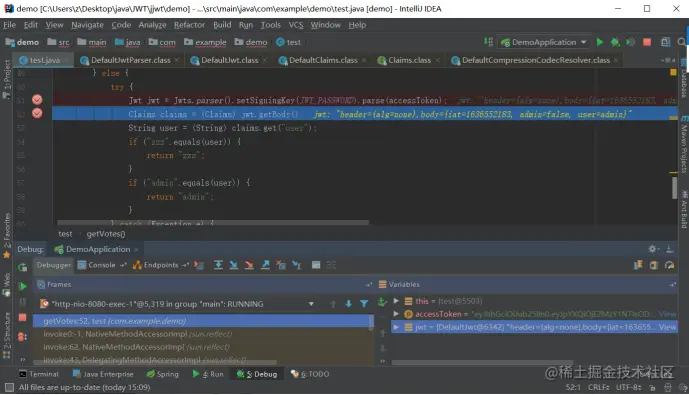Open the Spring tool window
Screen dimensions: 689x395
[x=163, y=374]
